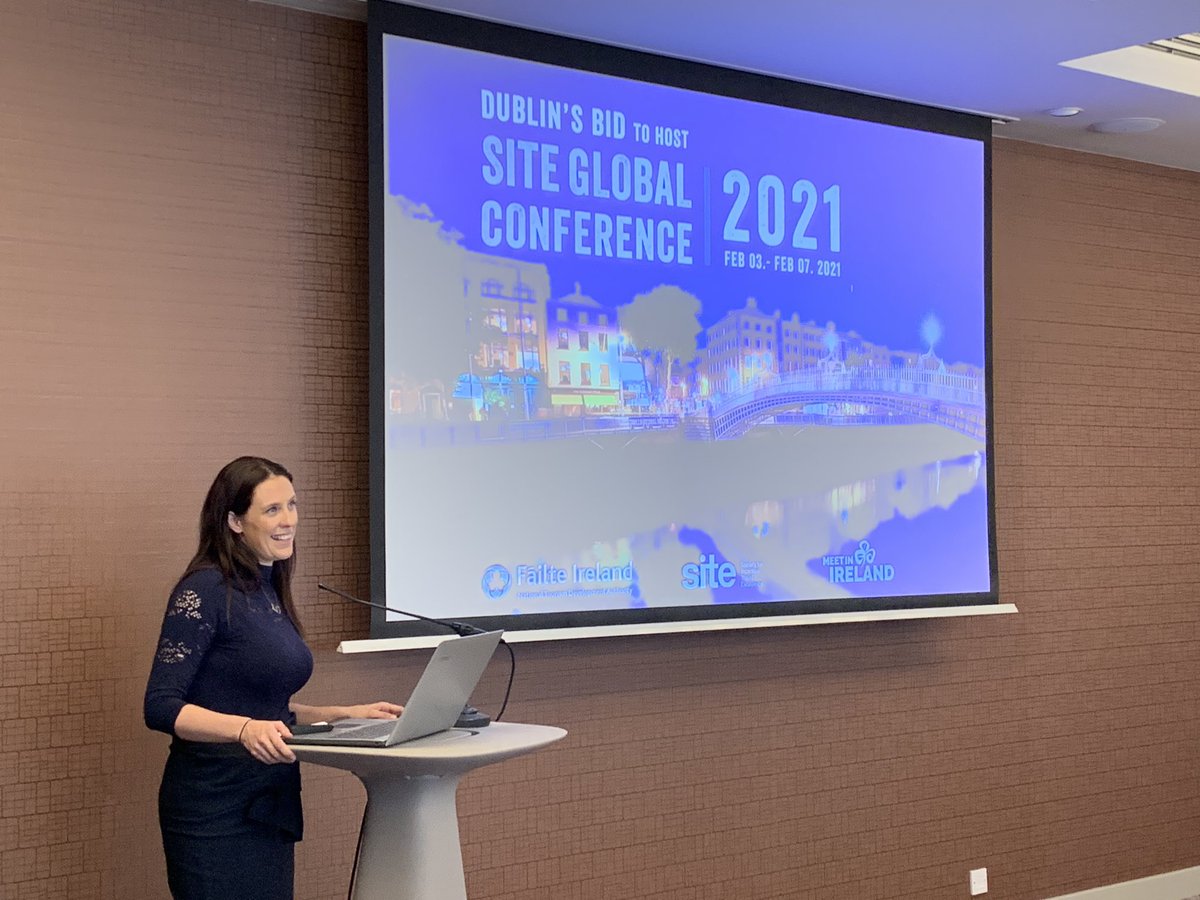Click the "DUBLIN'S BID" heading text on the slide
This screenshot has height=900, width=1200.
pos(552,112)
